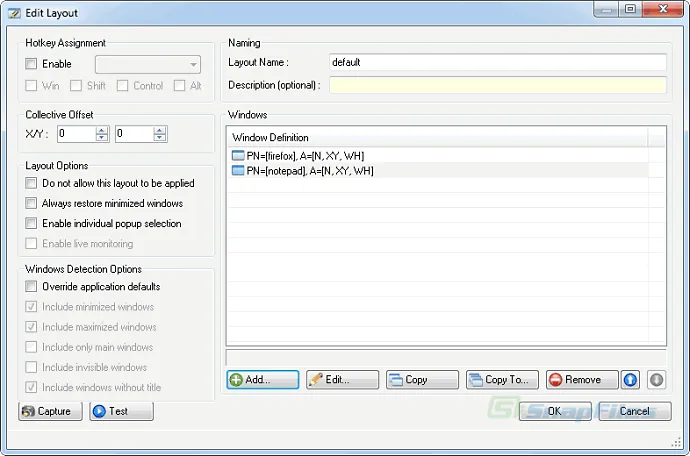This screenshot has height=456, width=690.
Task: Click the Capture button
Action: click(50, 411)
